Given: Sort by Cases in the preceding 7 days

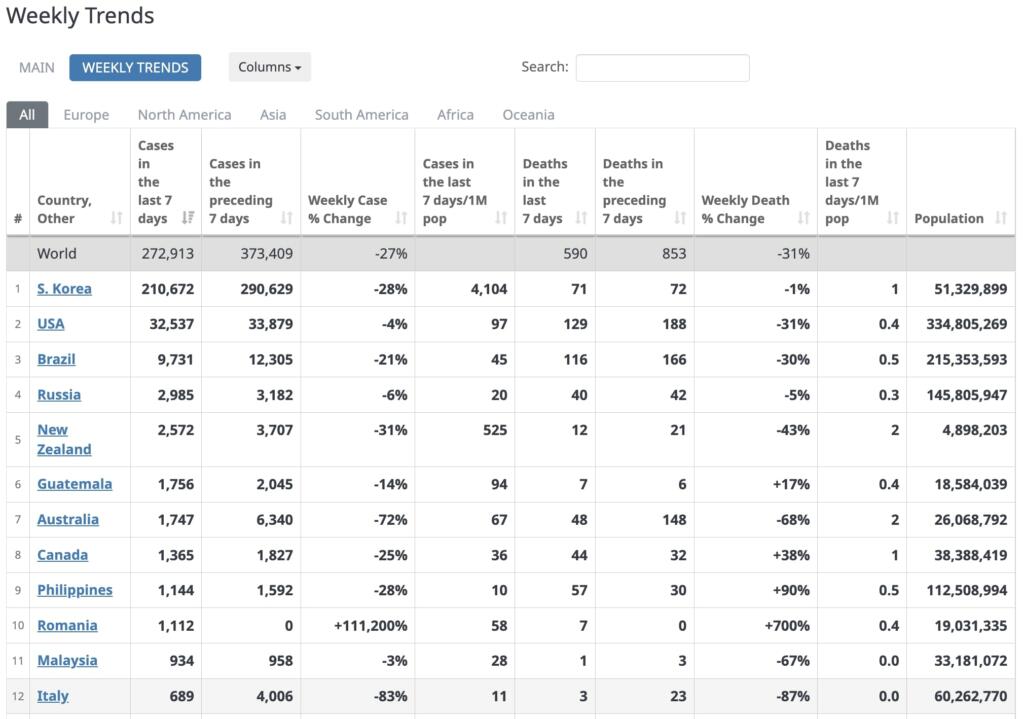Looking at the screenshot, I should click(x=287, y=218).
